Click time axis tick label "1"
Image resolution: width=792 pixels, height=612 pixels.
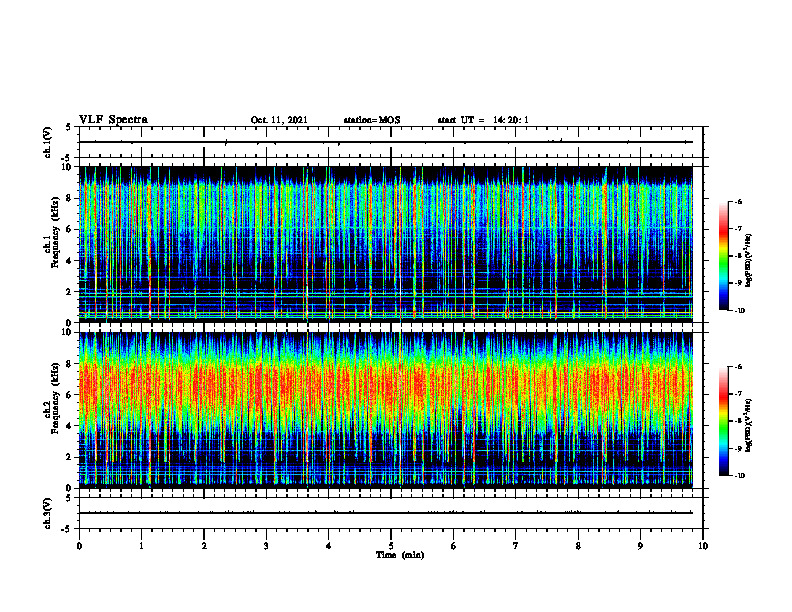[141, 546]
